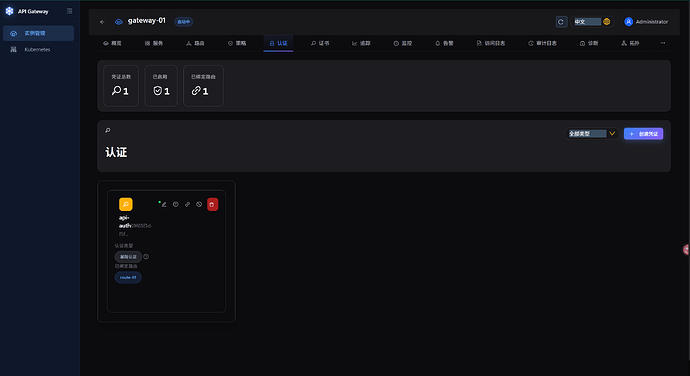
Task: Click the gateway-01 running status badge
Action: pos(184,22)
